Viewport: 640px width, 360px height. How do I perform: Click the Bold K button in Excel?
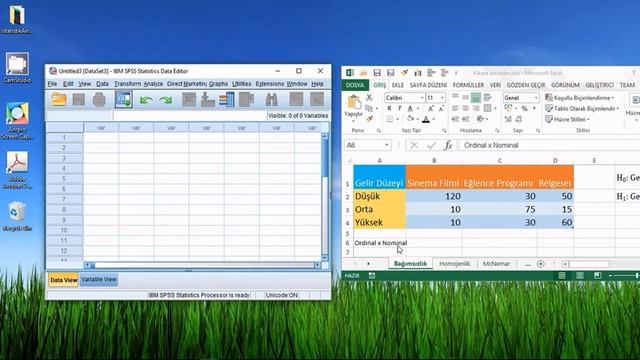pyautogui.click(x=389, y=108)
